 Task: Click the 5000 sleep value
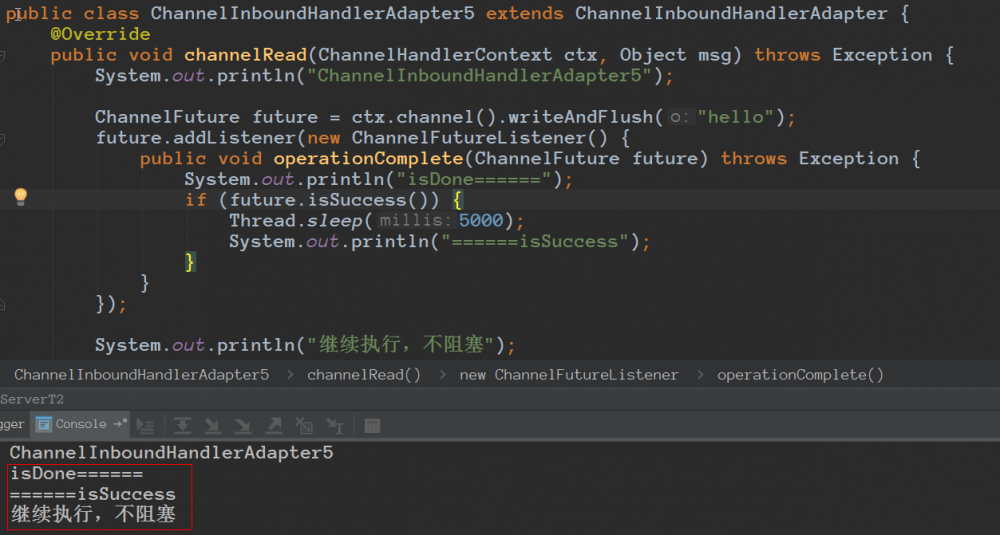coord(481,221)
